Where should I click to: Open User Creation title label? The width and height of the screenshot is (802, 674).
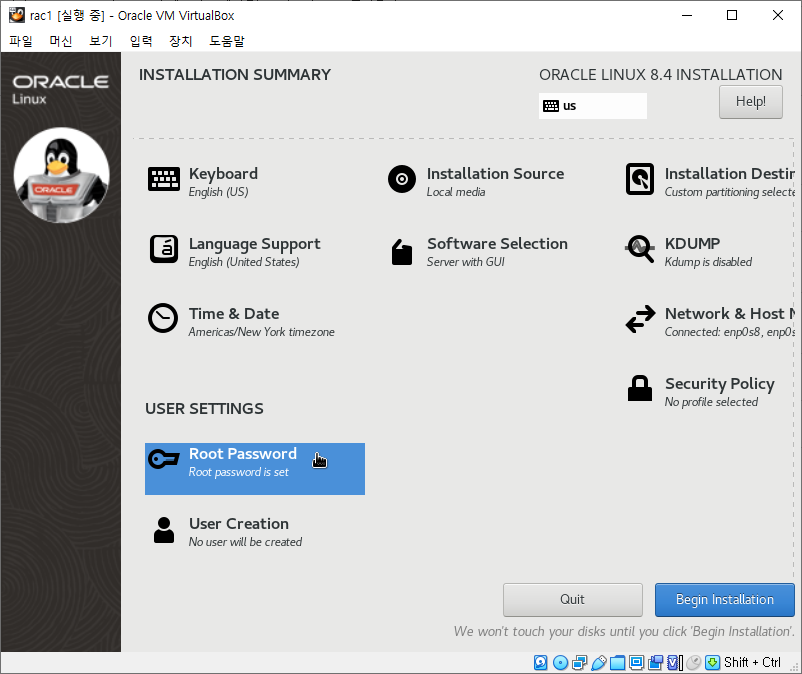239,524
